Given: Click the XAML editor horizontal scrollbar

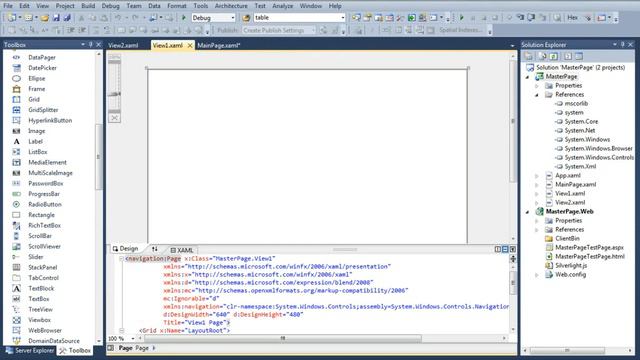Looking at the screenshot, I should tap(282, 338).
